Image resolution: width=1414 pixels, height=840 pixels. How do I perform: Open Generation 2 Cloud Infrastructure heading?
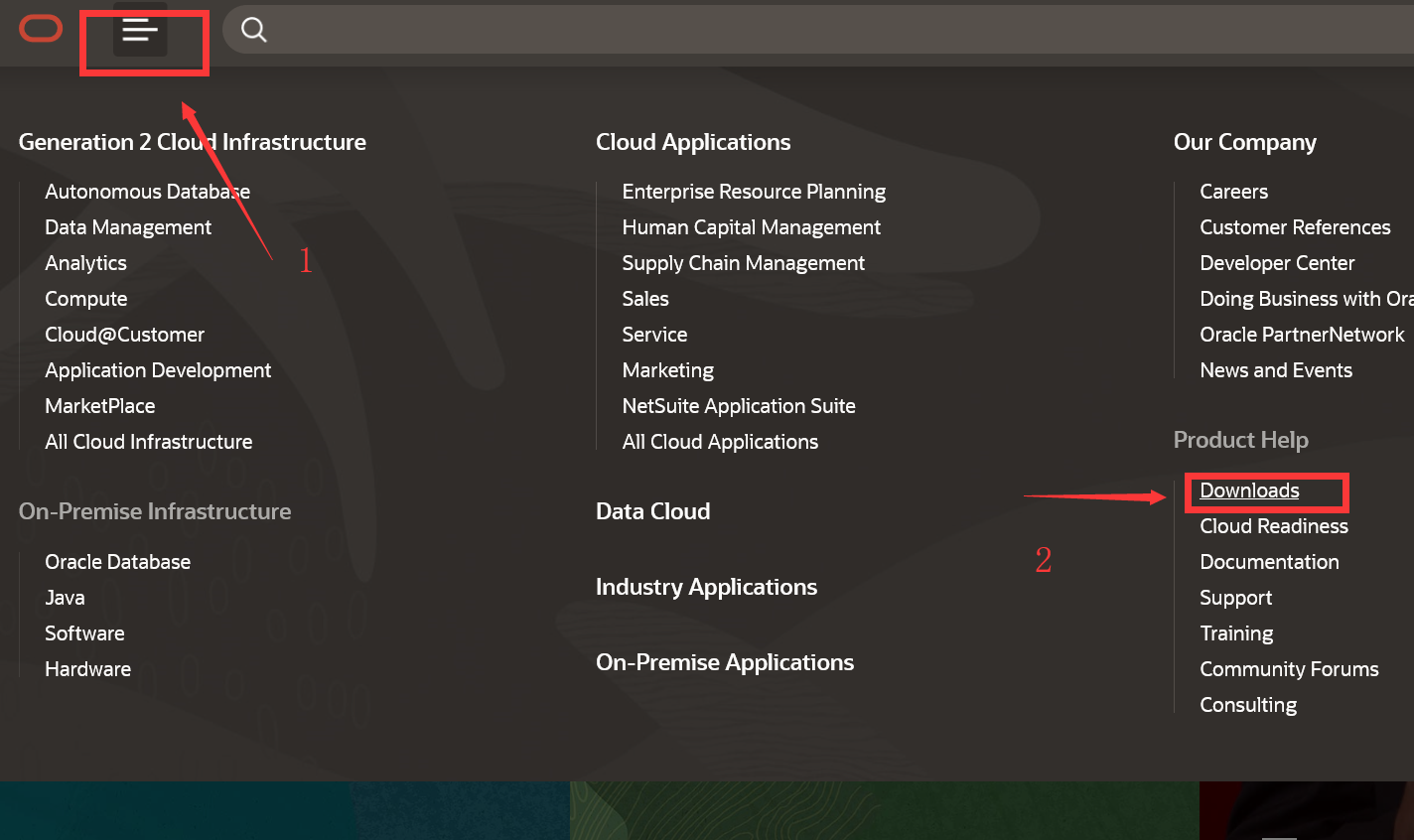[x=192, y=142]
